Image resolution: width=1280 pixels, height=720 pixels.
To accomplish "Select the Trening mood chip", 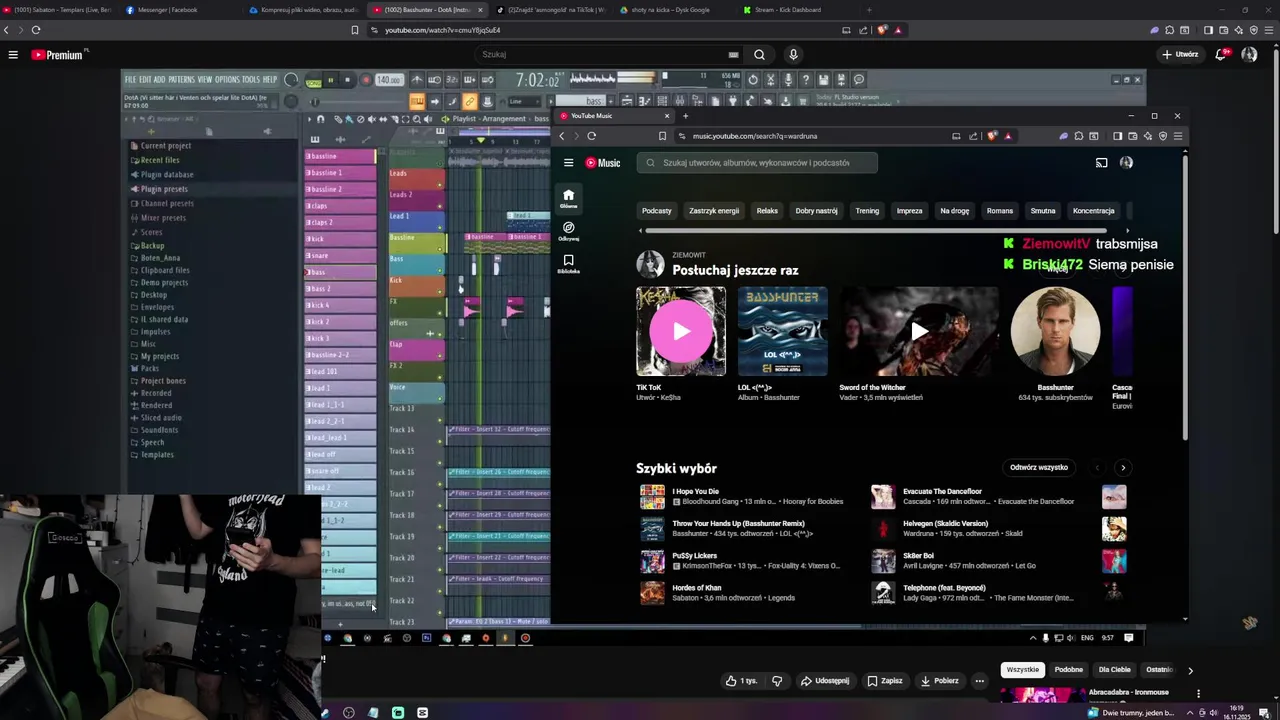I will (867, 211).
